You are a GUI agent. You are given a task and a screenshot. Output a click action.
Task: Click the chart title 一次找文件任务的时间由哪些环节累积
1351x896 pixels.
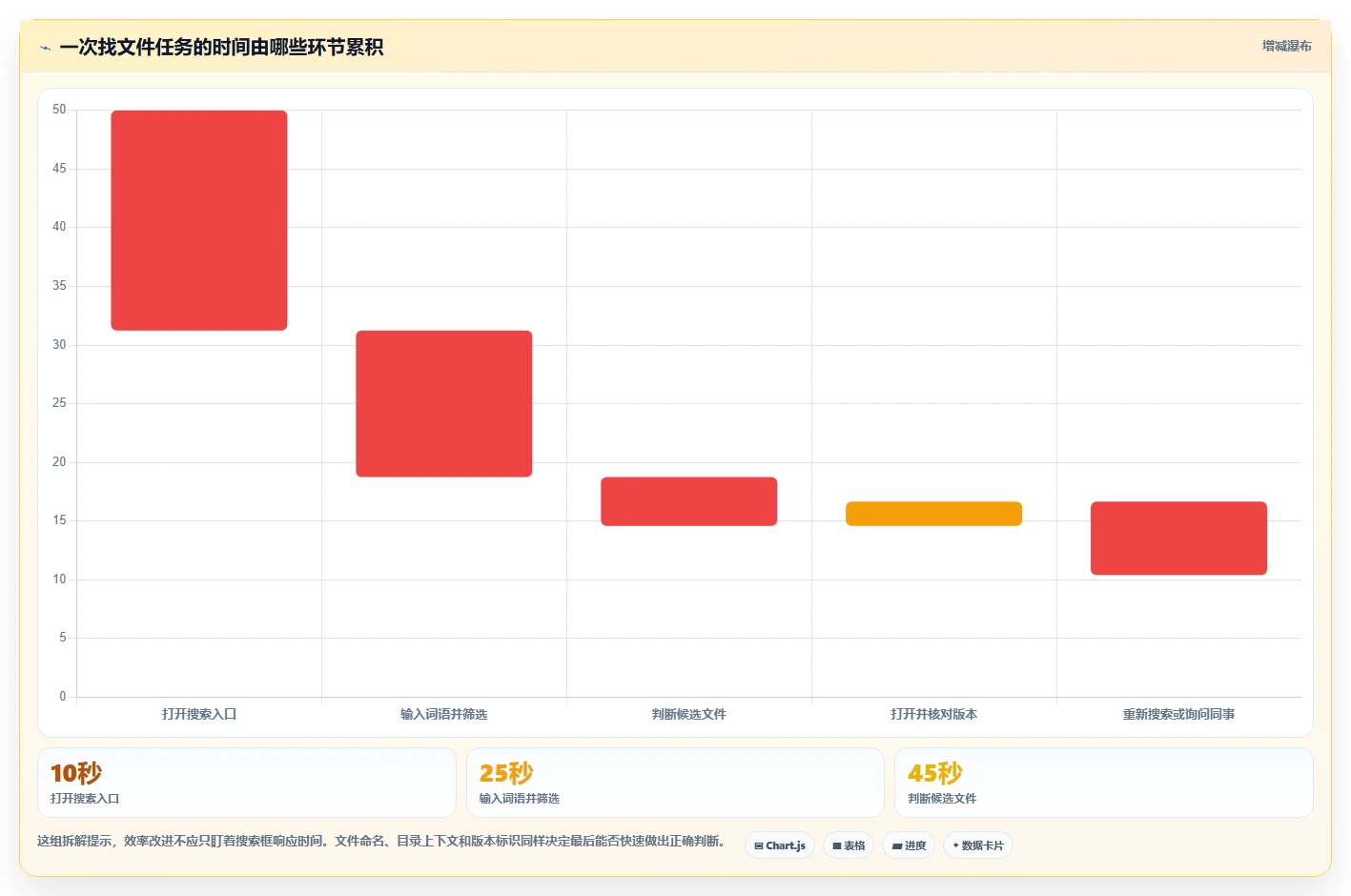(x=221, y=48)
